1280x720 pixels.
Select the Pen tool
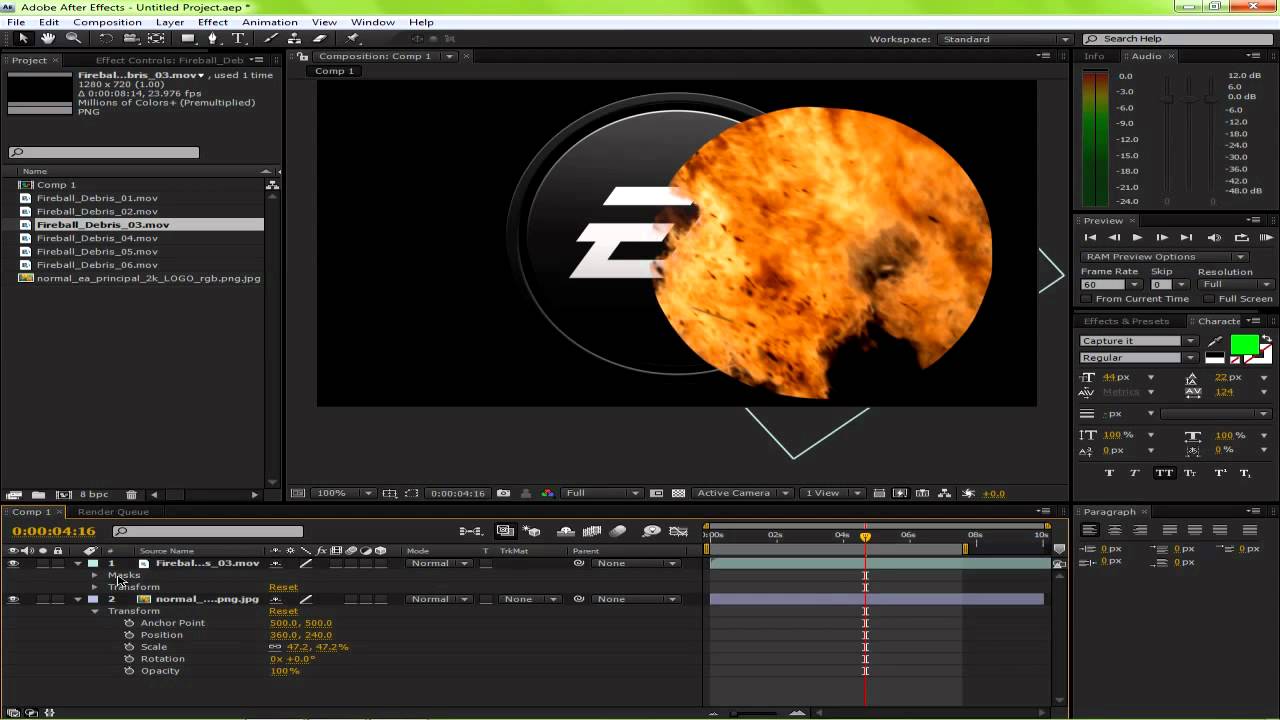click(212, 38)
